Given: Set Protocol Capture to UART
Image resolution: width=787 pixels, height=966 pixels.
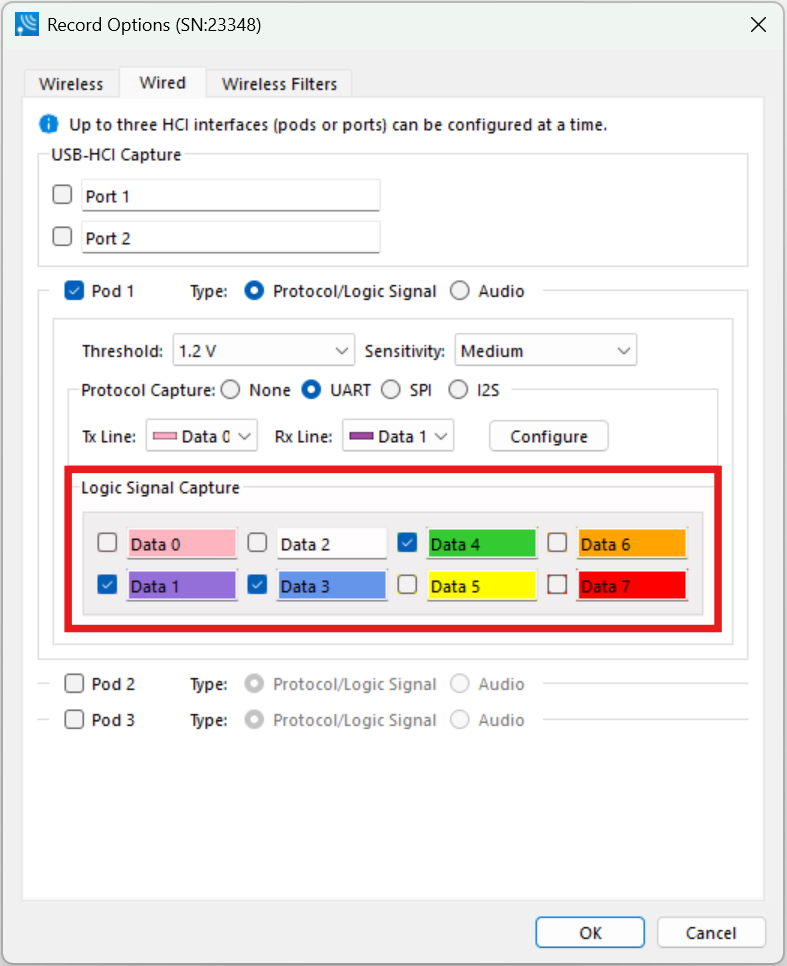Looking at the screenshot, I should (x=311, y=389).
